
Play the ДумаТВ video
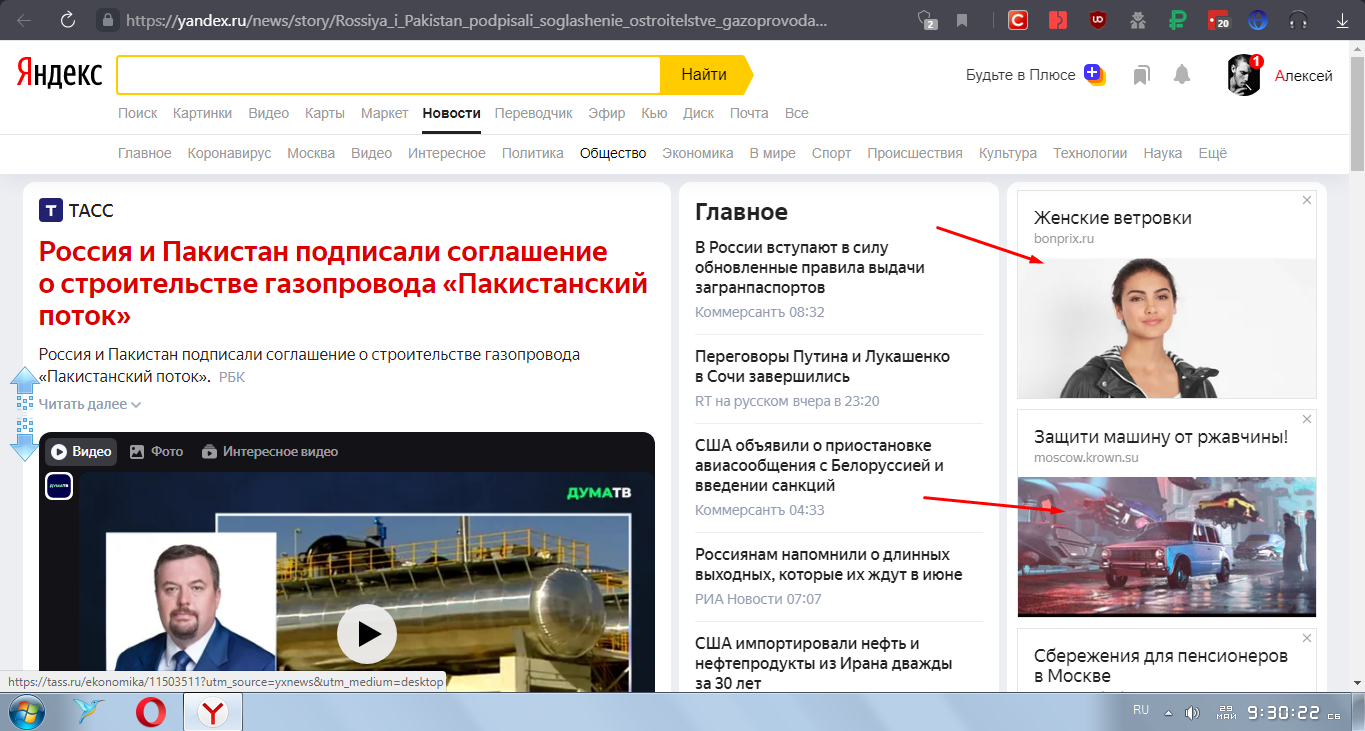click(x=366, y=633)
